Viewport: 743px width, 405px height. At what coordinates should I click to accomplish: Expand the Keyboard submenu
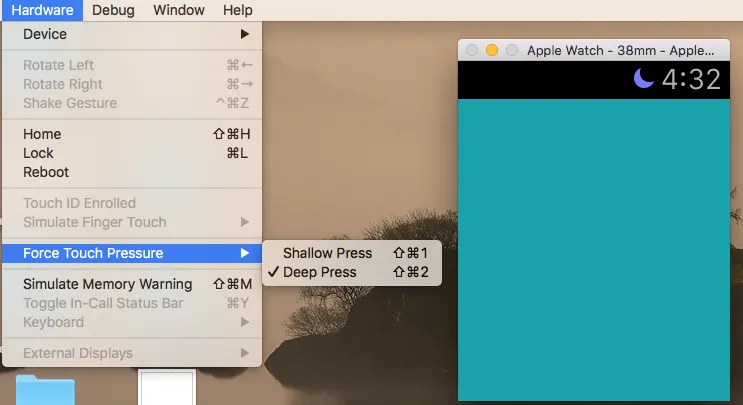click(132, 322)
